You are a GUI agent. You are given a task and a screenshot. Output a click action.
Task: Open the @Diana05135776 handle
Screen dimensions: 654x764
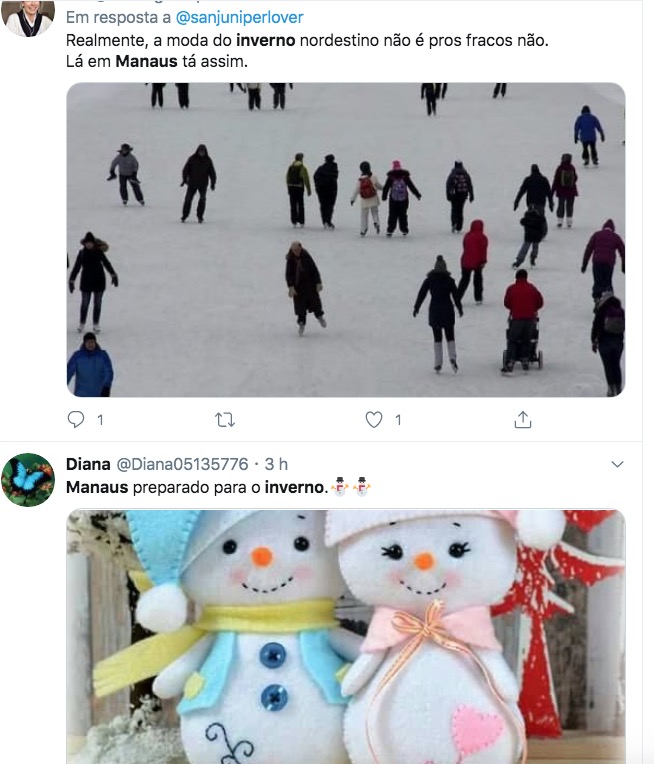tap(182, 464)
